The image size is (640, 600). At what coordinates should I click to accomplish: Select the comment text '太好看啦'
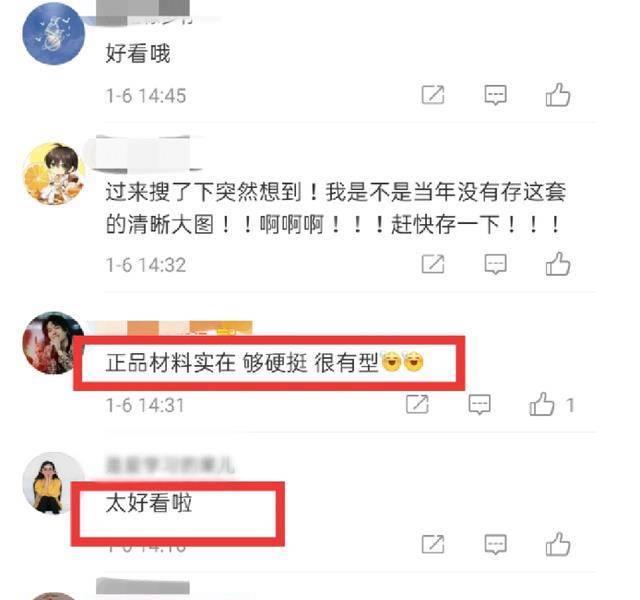(149, 502)
